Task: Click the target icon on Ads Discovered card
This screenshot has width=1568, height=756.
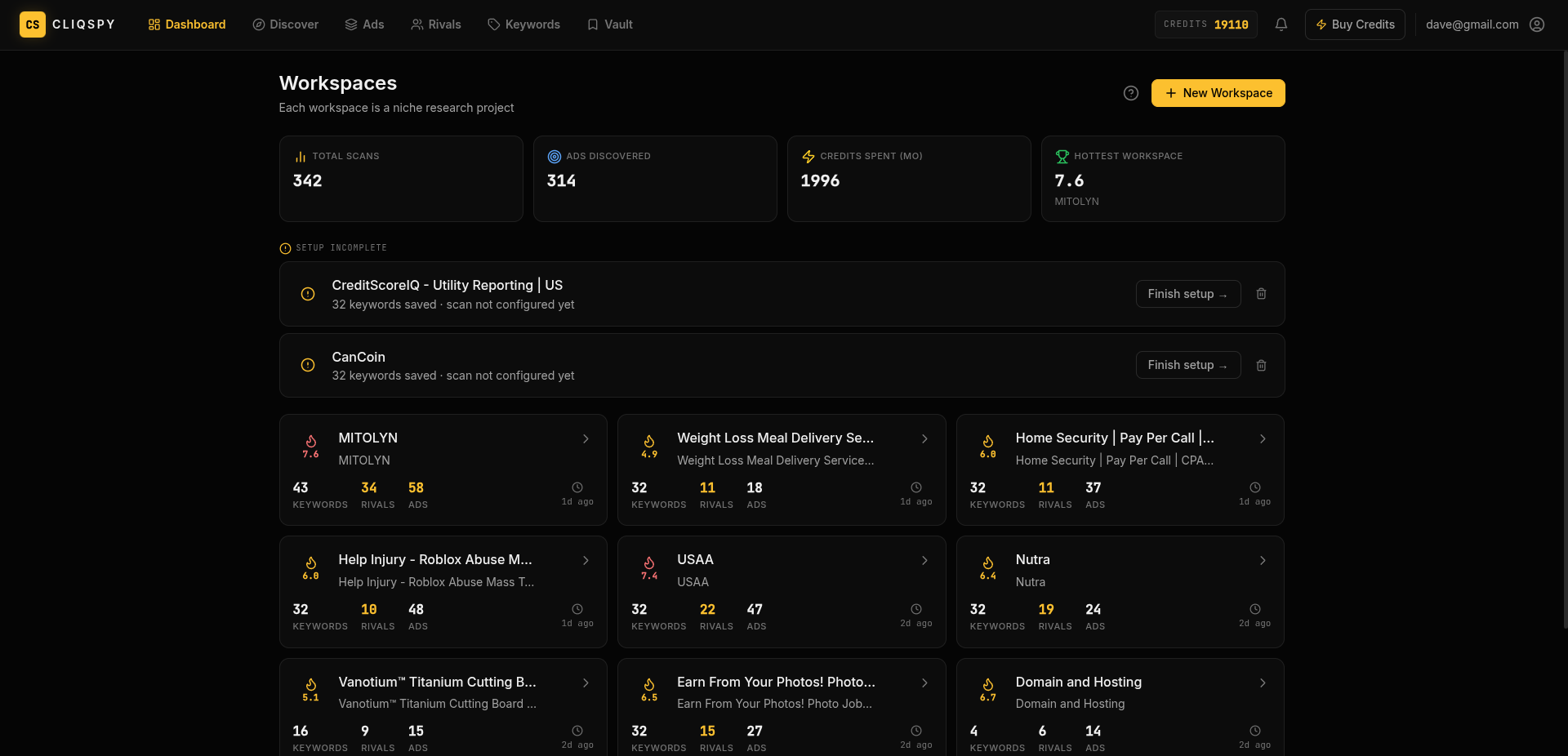Action: click(554, 156)
